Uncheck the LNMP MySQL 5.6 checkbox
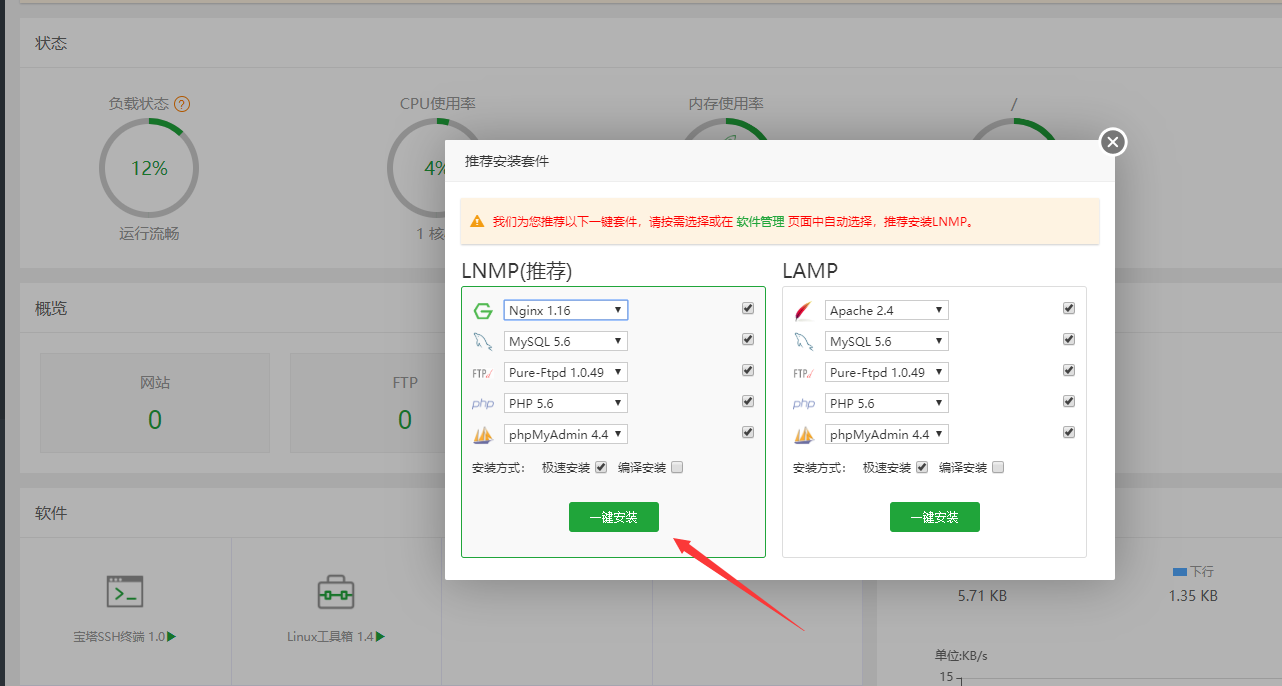This screenshot has height=686, width=1282. [748, 339]
